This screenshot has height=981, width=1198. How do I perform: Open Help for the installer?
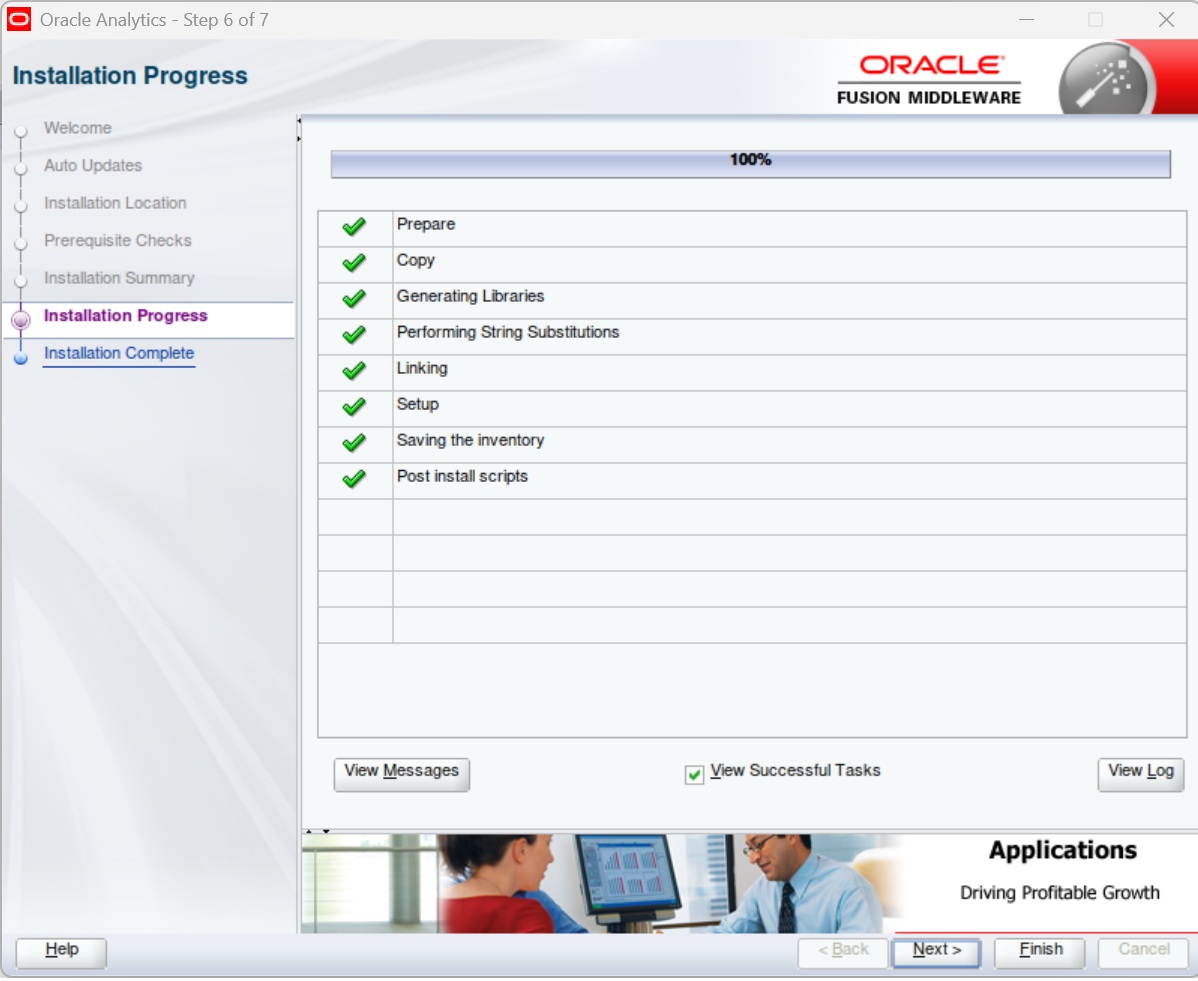pyautogui.click(x=61, y=952)
